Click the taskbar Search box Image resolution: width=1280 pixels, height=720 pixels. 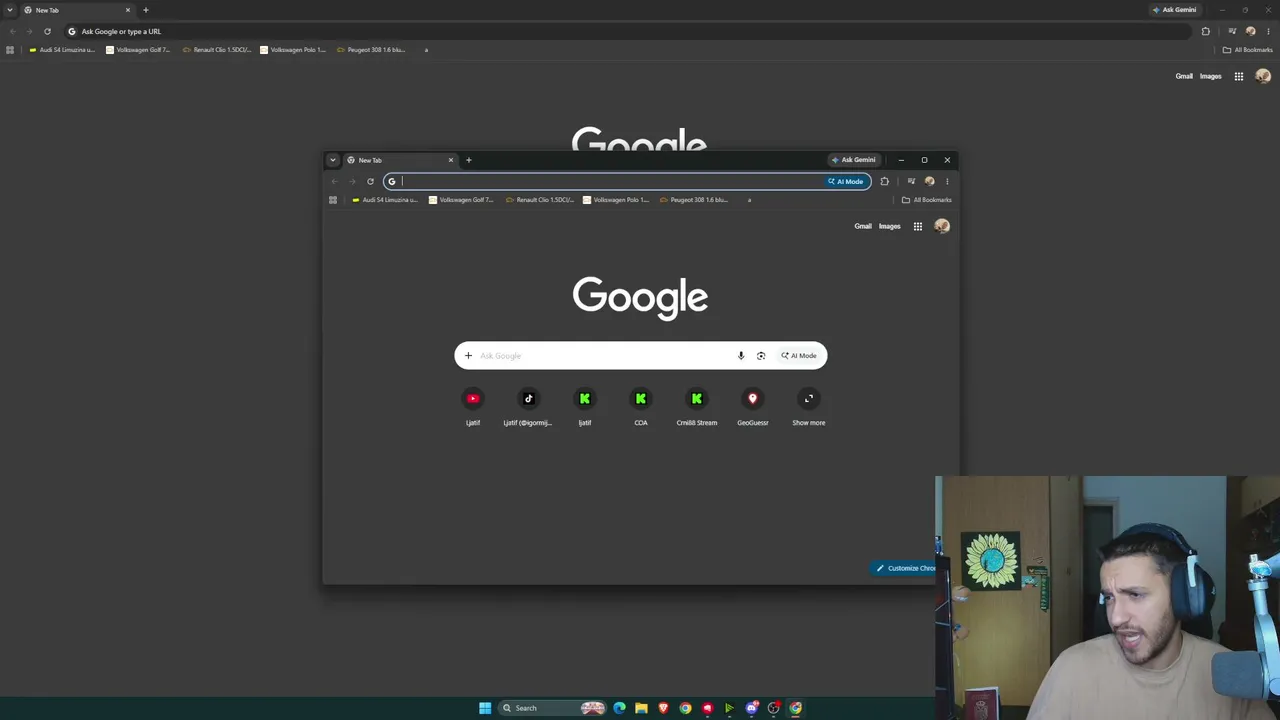tap(554, 708)
